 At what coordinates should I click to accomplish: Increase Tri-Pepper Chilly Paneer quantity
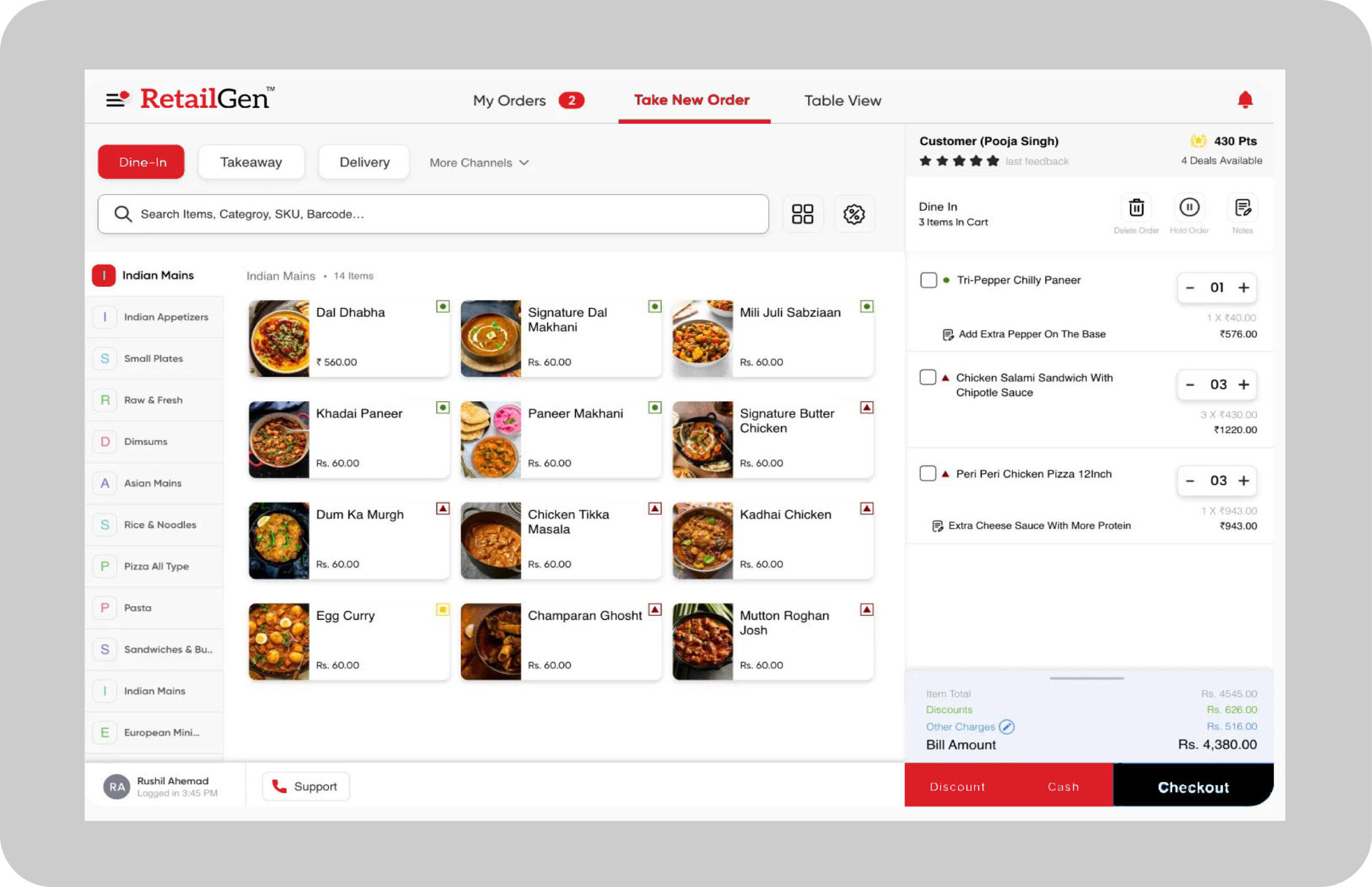click(x=1243, y=287)
